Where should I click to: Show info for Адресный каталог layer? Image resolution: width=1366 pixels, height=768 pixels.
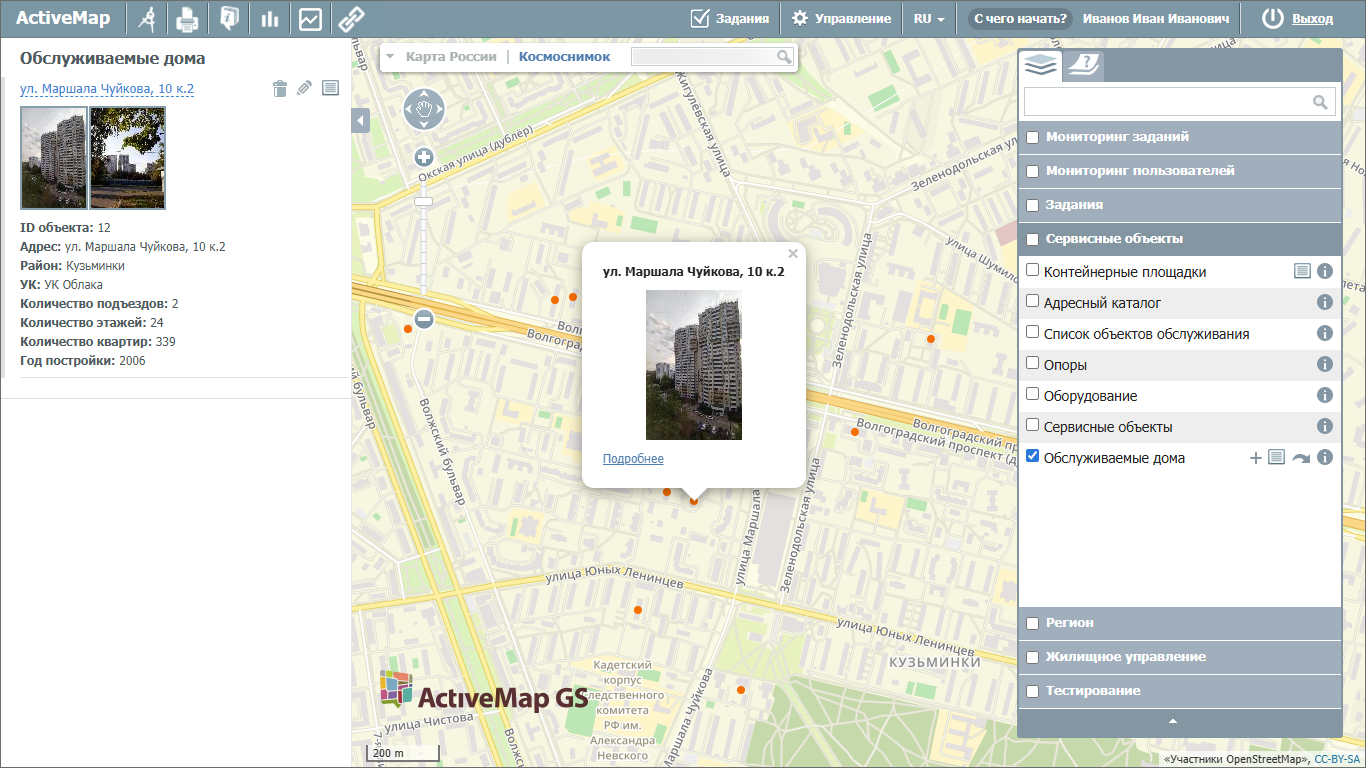pyautogui.click(x=1325, y=303)
